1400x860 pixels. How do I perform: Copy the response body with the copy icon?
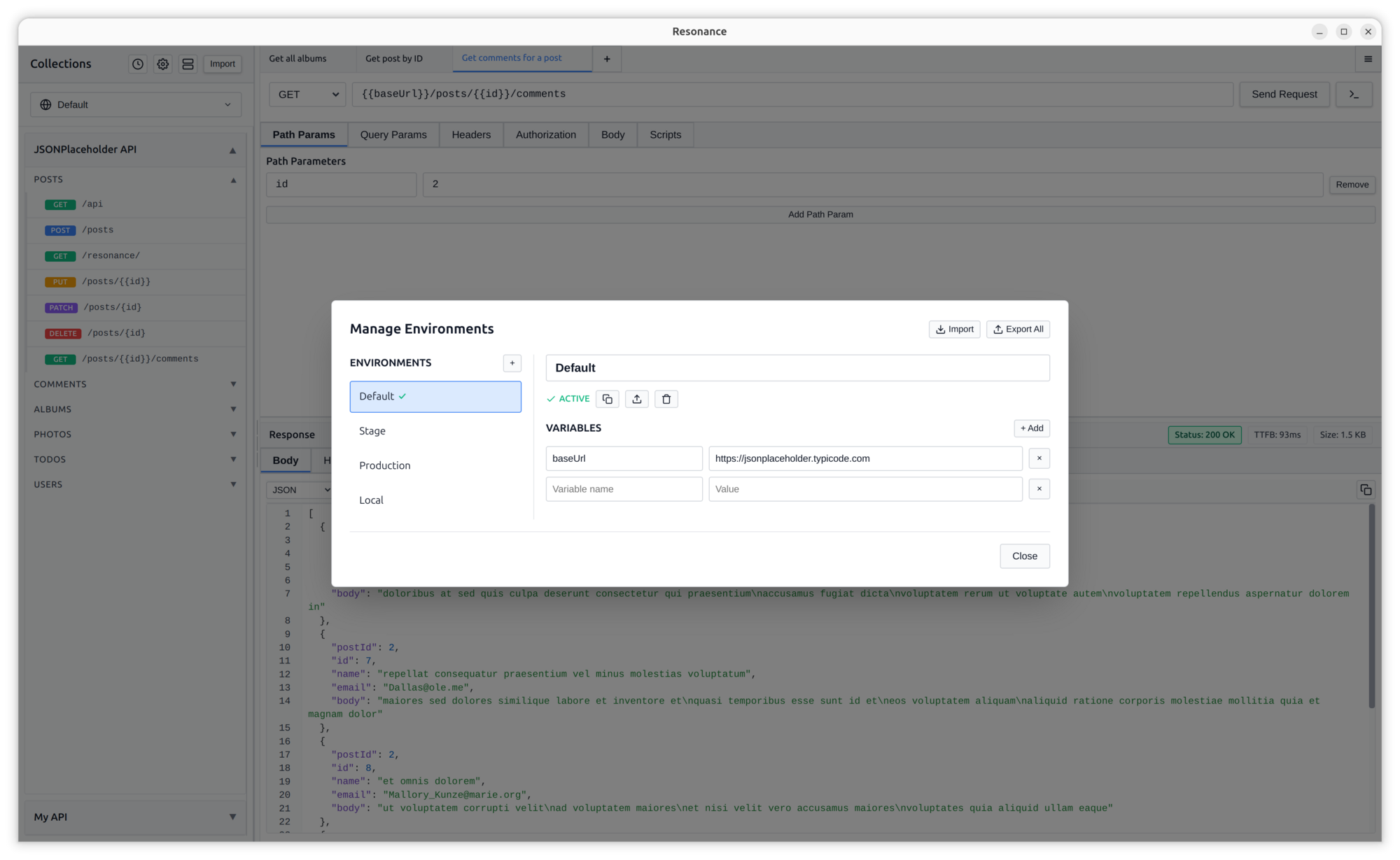click(x=1365, y=489)
